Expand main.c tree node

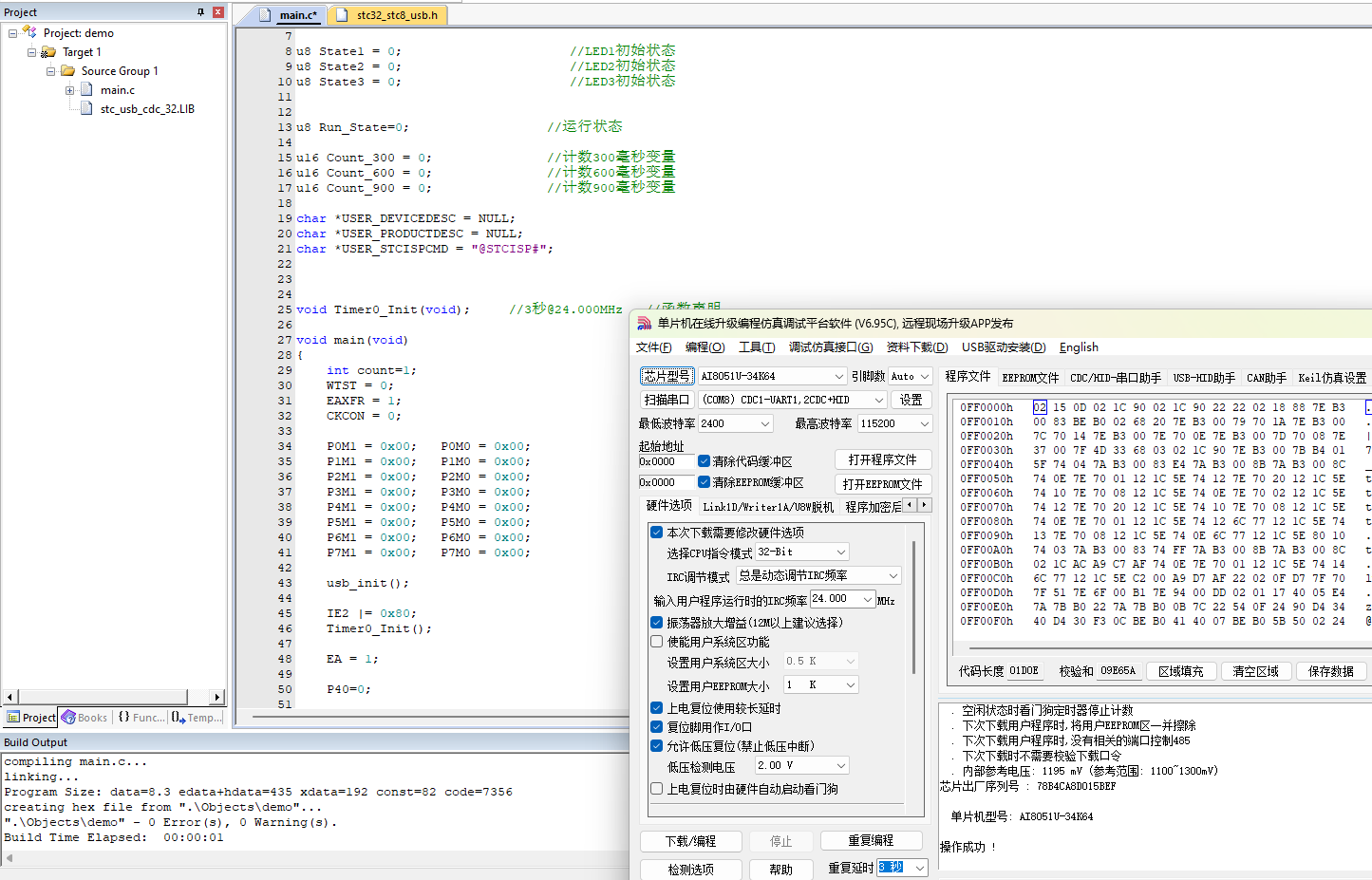[x=69, y=90]
